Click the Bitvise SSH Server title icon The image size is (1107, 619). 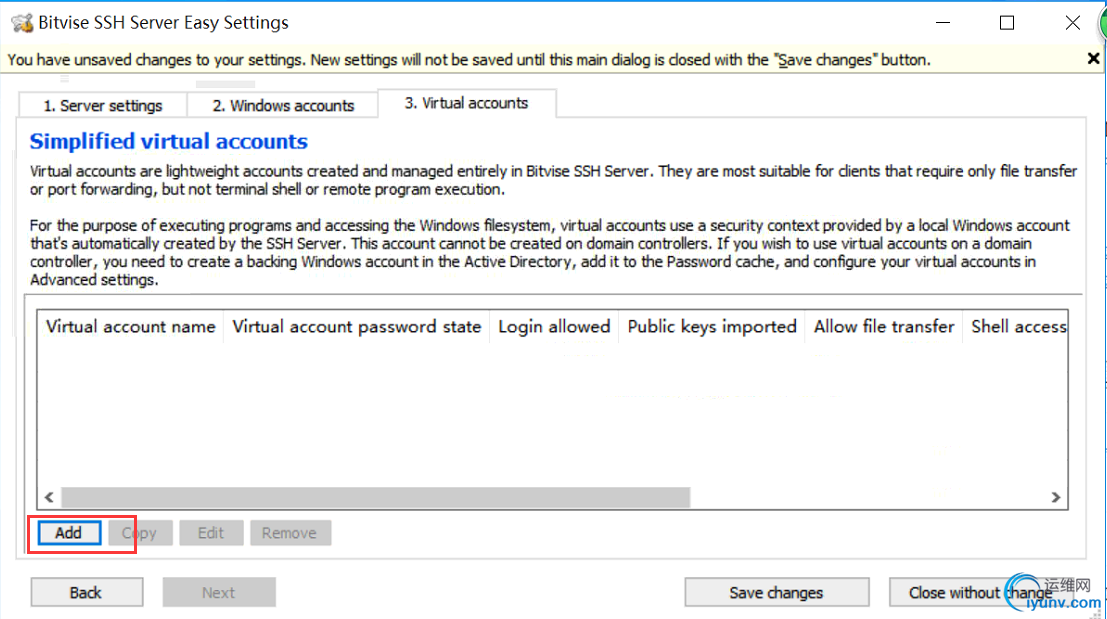click(22, 23)
